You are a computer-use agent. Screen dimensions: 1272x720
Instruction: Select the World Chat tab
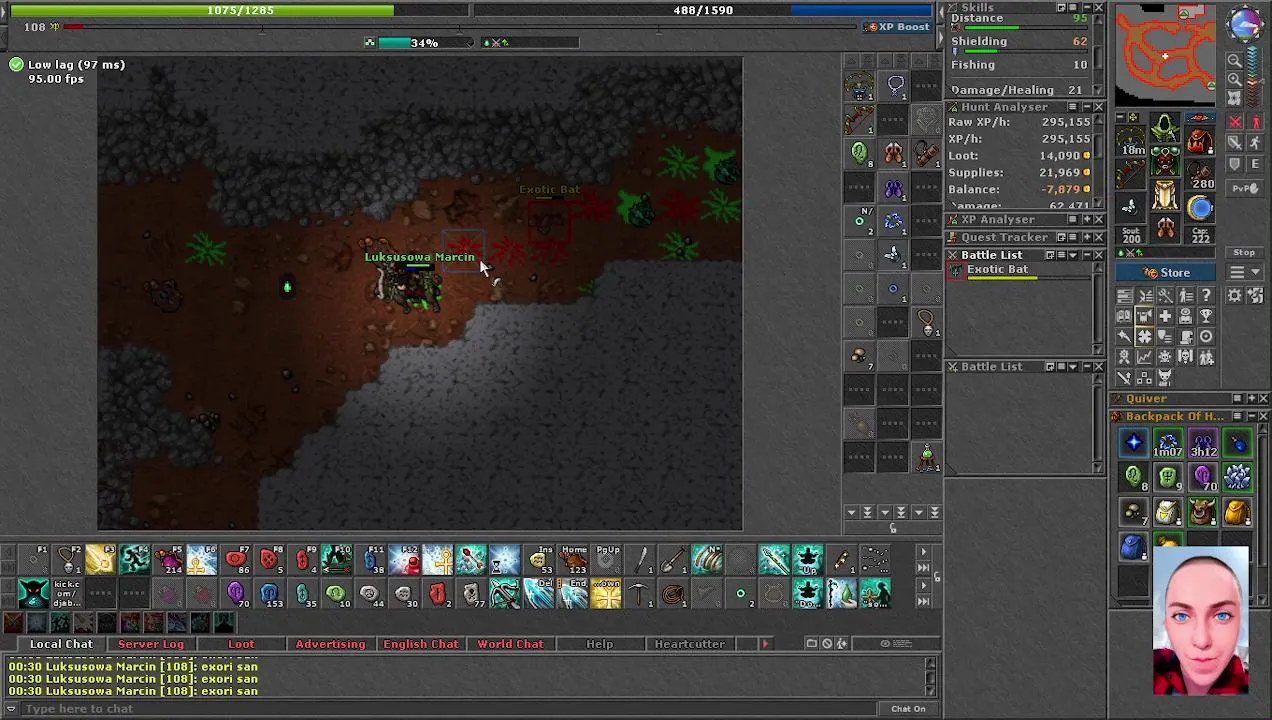[510, 644]
